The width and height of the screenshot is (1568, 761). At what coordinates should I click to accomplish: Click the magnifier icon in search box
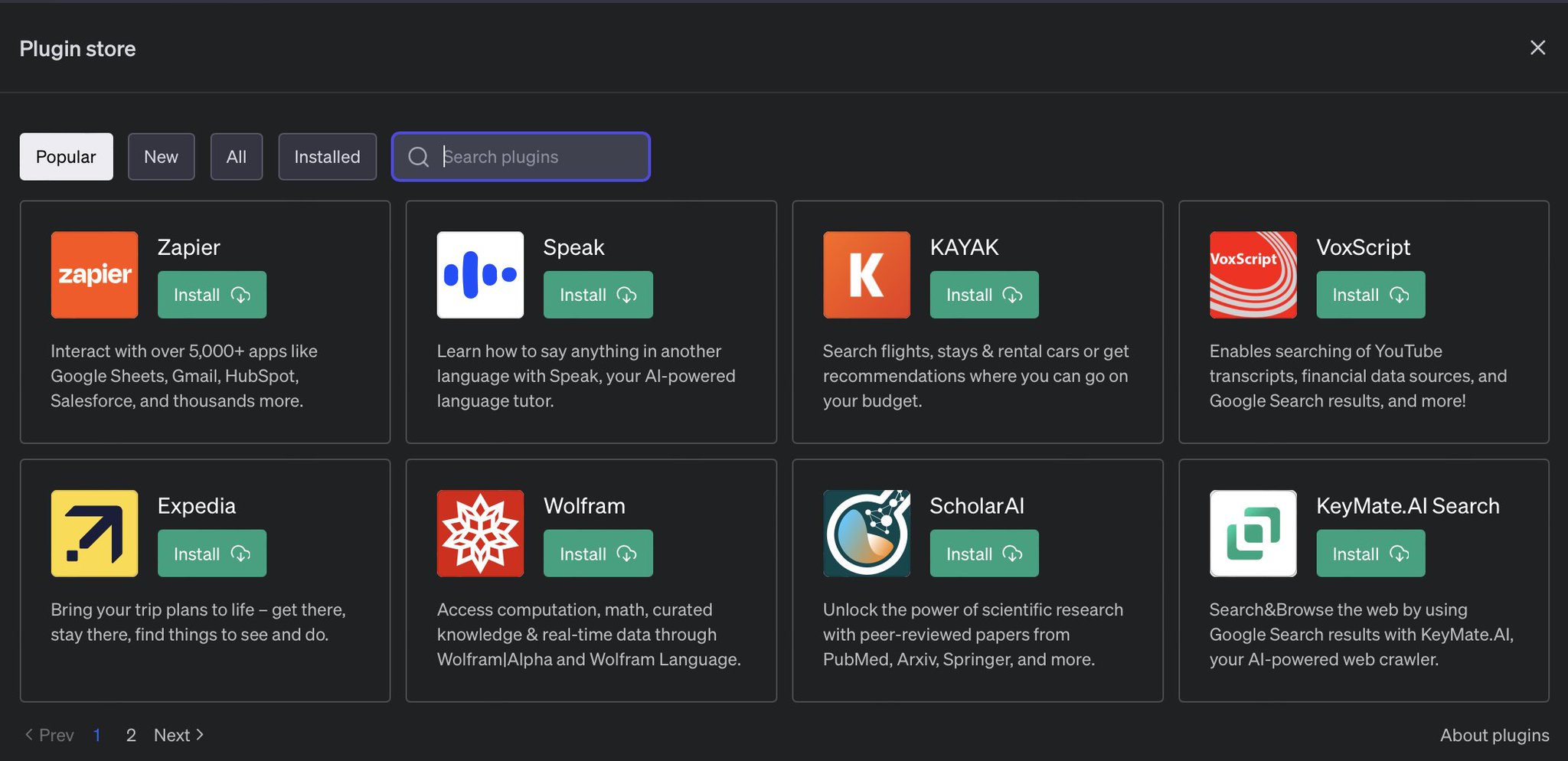(418, 157)
